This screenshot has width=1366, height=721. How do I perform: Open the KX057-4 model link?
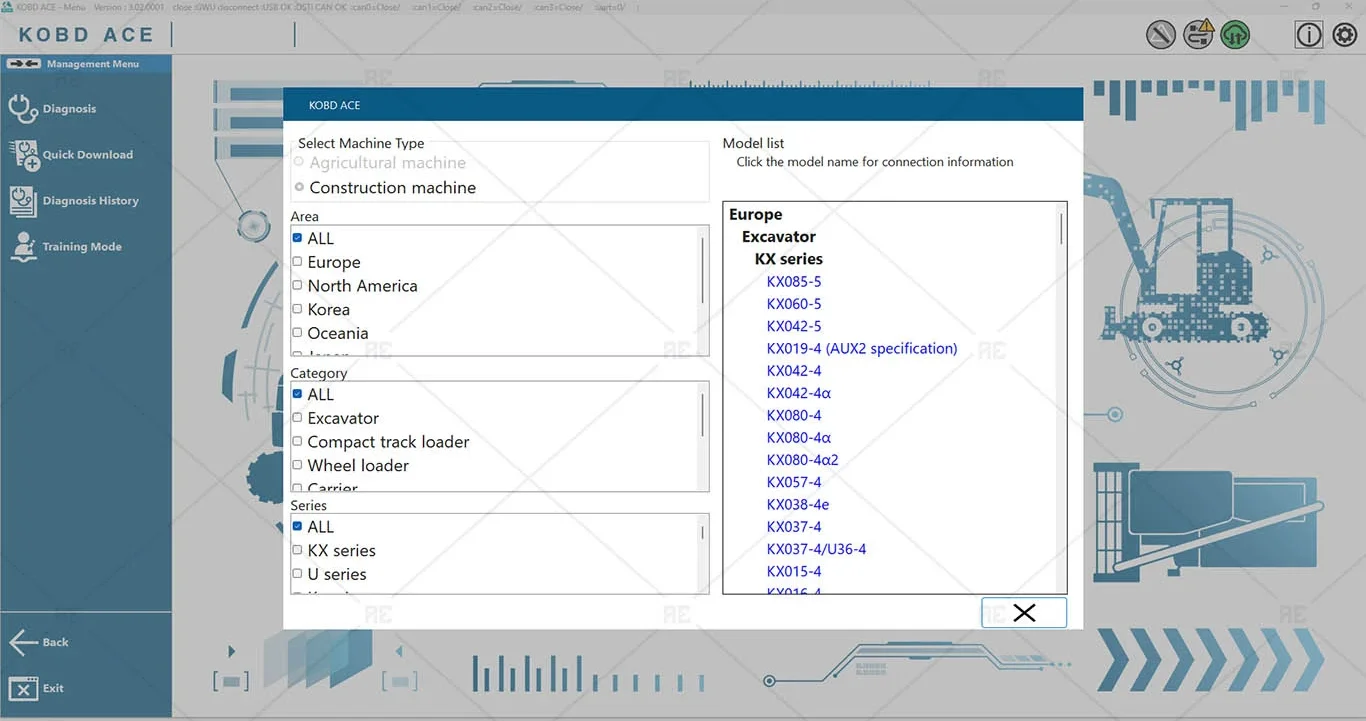click(x=794, y=482)
